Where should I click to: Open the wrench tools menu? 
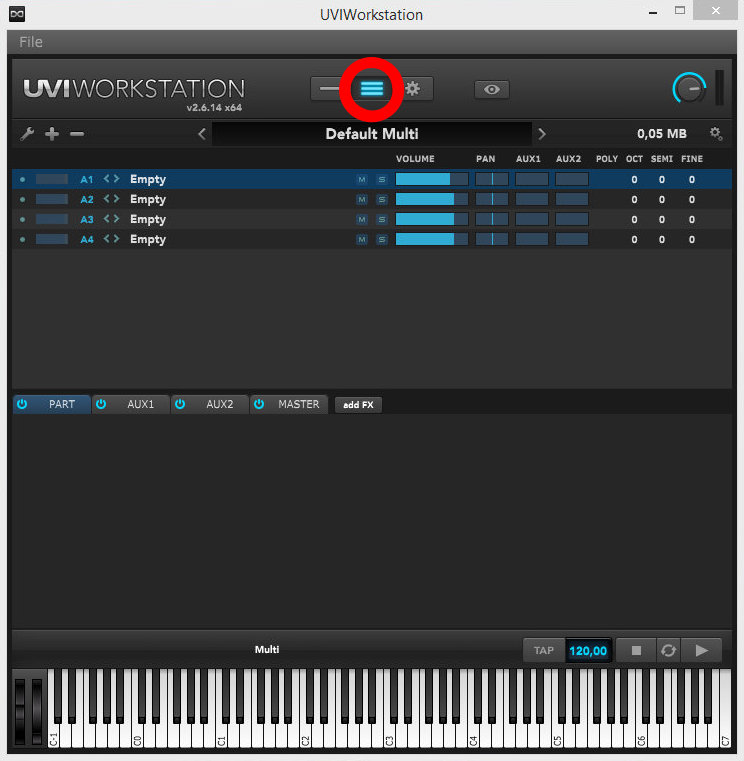tap(27, 134)
